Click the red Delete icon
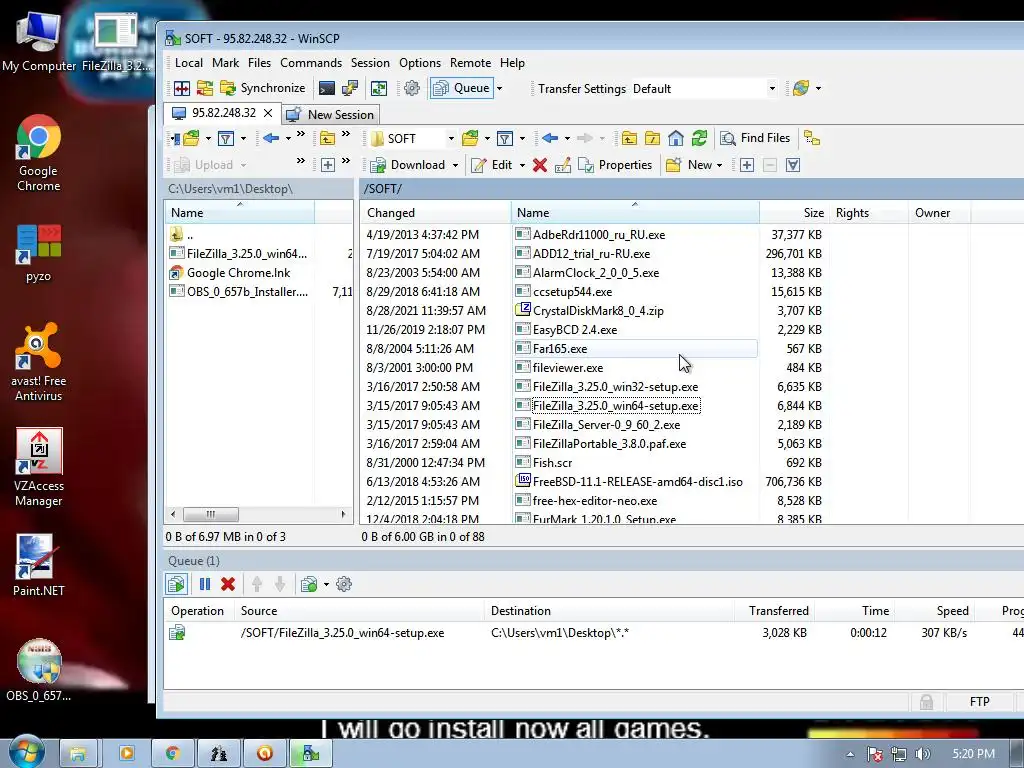This screenshot has height=768, width=1024. point(539,165)
